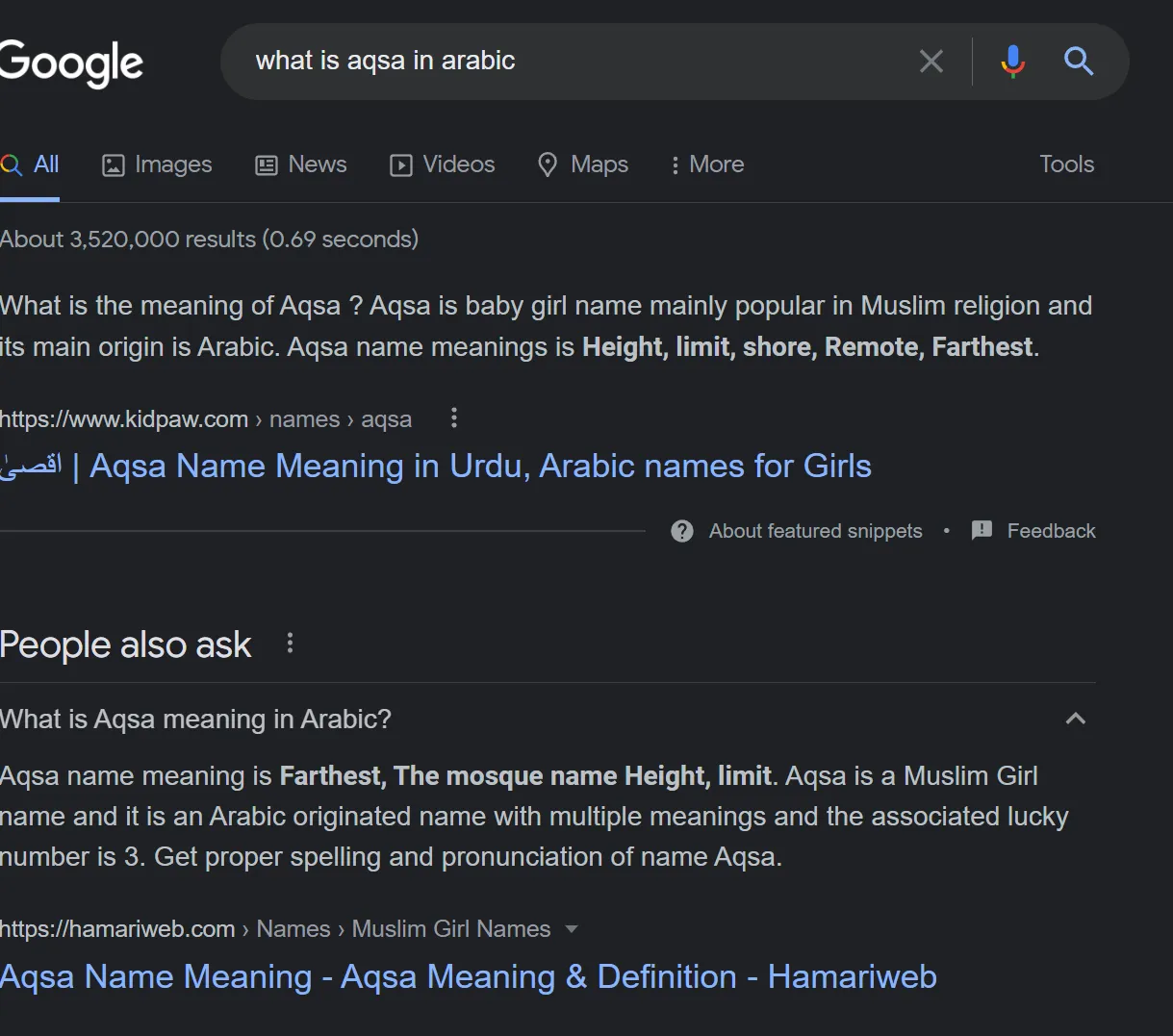Screen dimensions: 1173x1036
Task: Open Aqsa Name Meaning Hamariweb link
Action: click(x=469, y=977)
